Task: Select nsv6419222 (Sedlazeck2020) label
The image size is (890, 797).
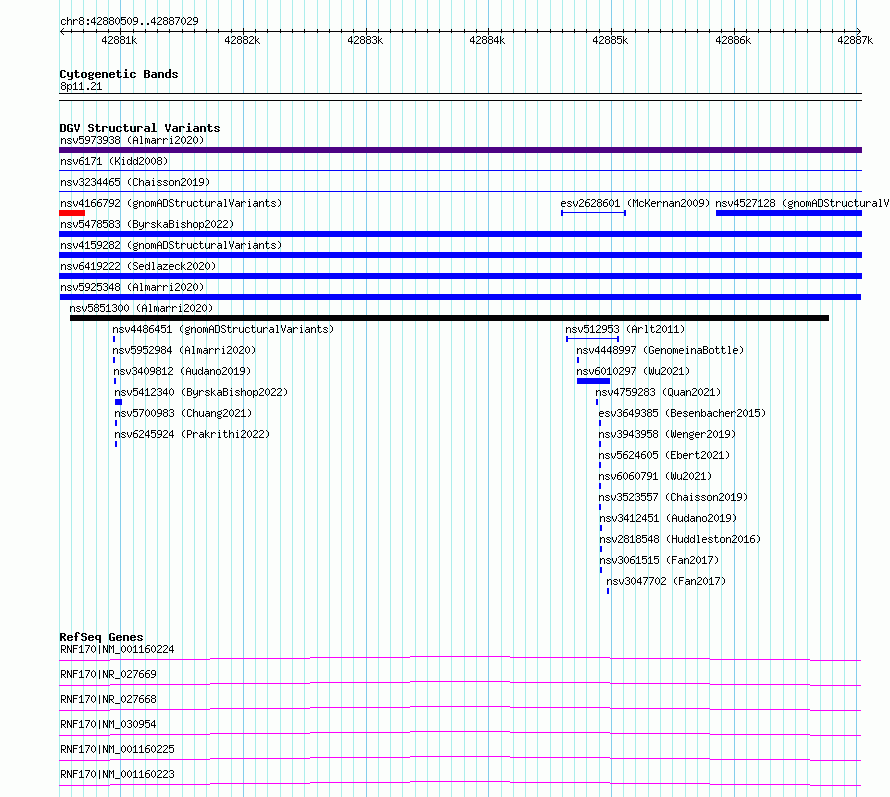Action: point(138,266)
